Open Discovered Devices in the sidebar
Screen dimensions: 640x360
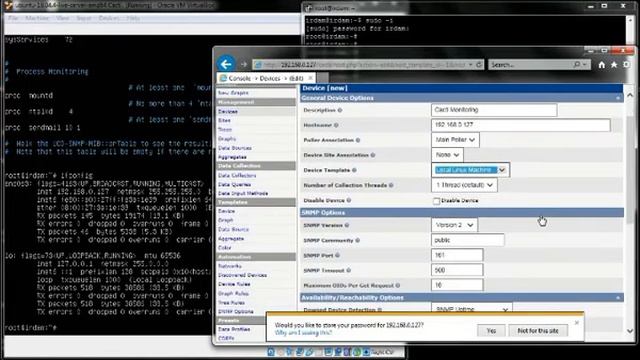242,275
